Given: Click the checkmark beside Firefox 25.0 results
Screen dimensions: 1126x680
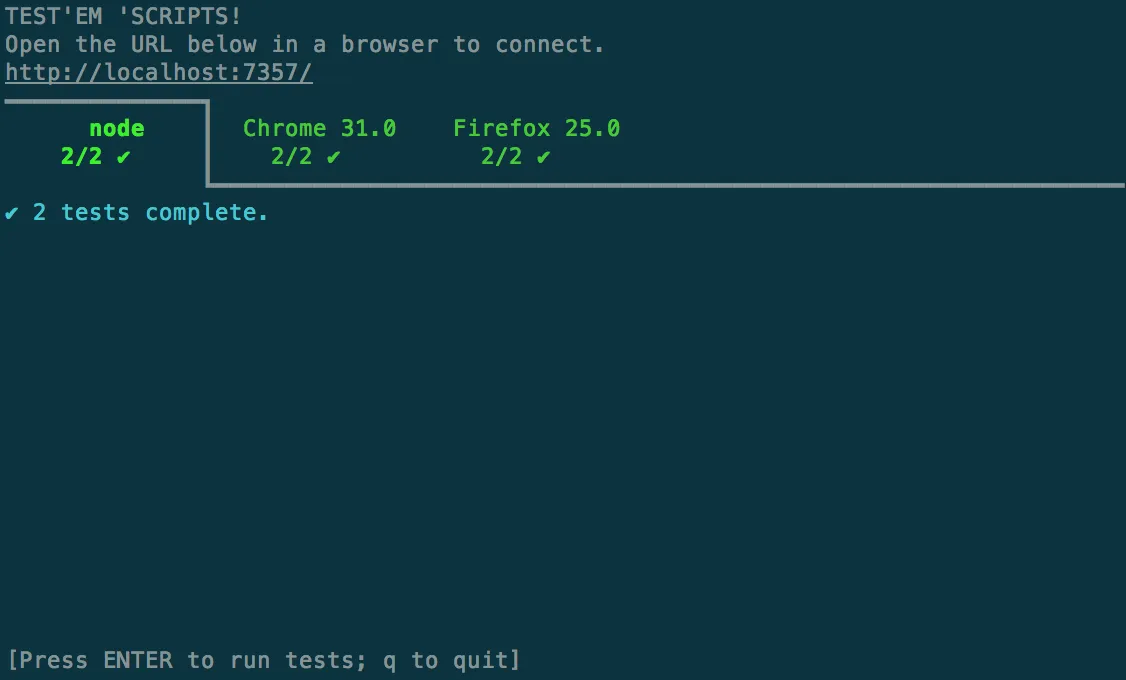Looking at the screenshot, I should [544, 156].
